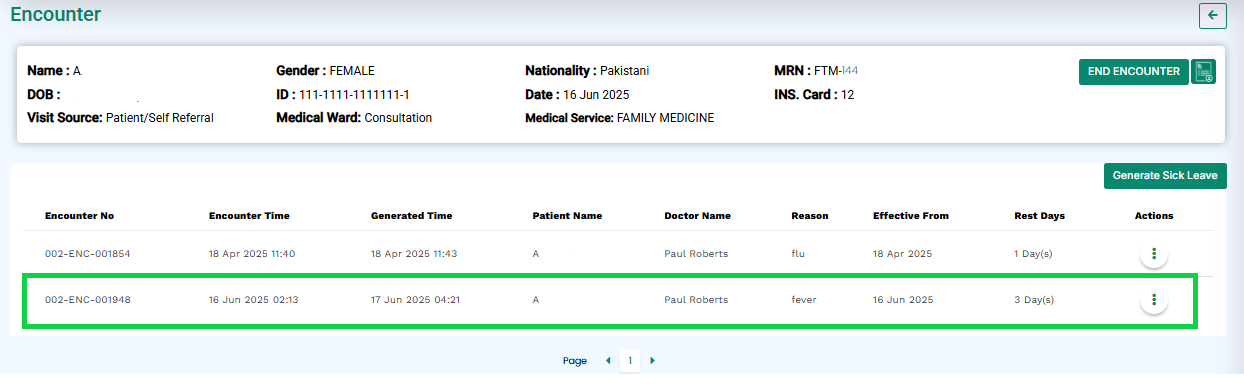Viewport: 1244px width, 389px height.
Task: Select the Generated Time column header
Action: coord(411,216)
